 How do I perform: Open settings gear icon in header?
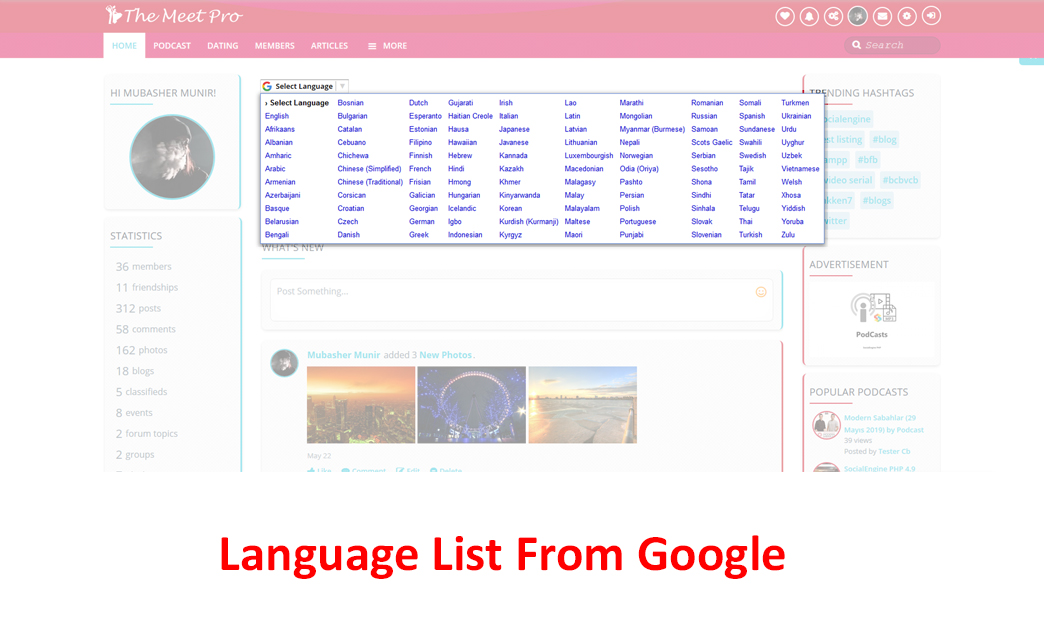[x=907, y=16]
